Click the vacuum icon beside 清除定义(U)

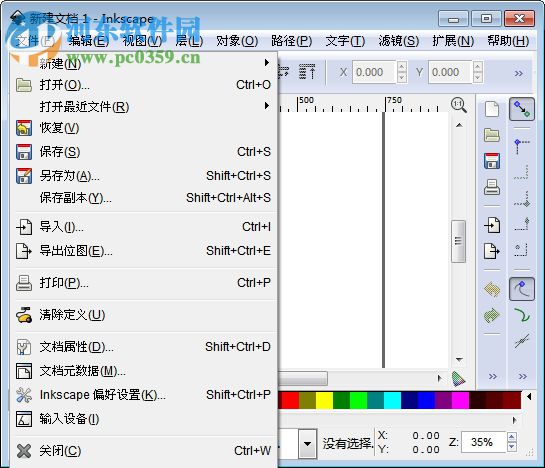point(24,315)
